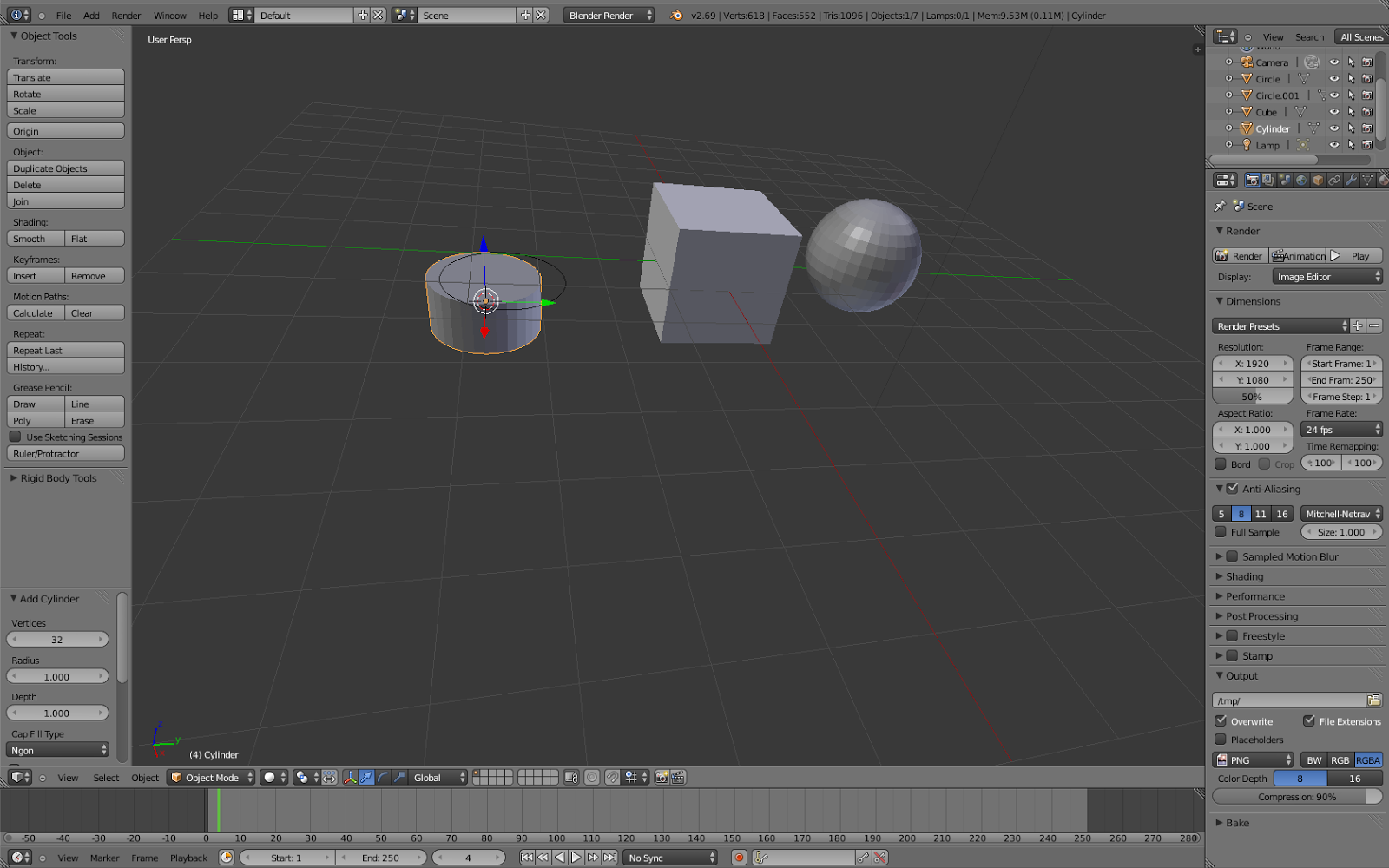Expand the Cylinder entry in the outliner
Image resolution: width=1389 pixels, height=868 pixels.
pyautogui.click(x=1228, y=128)
